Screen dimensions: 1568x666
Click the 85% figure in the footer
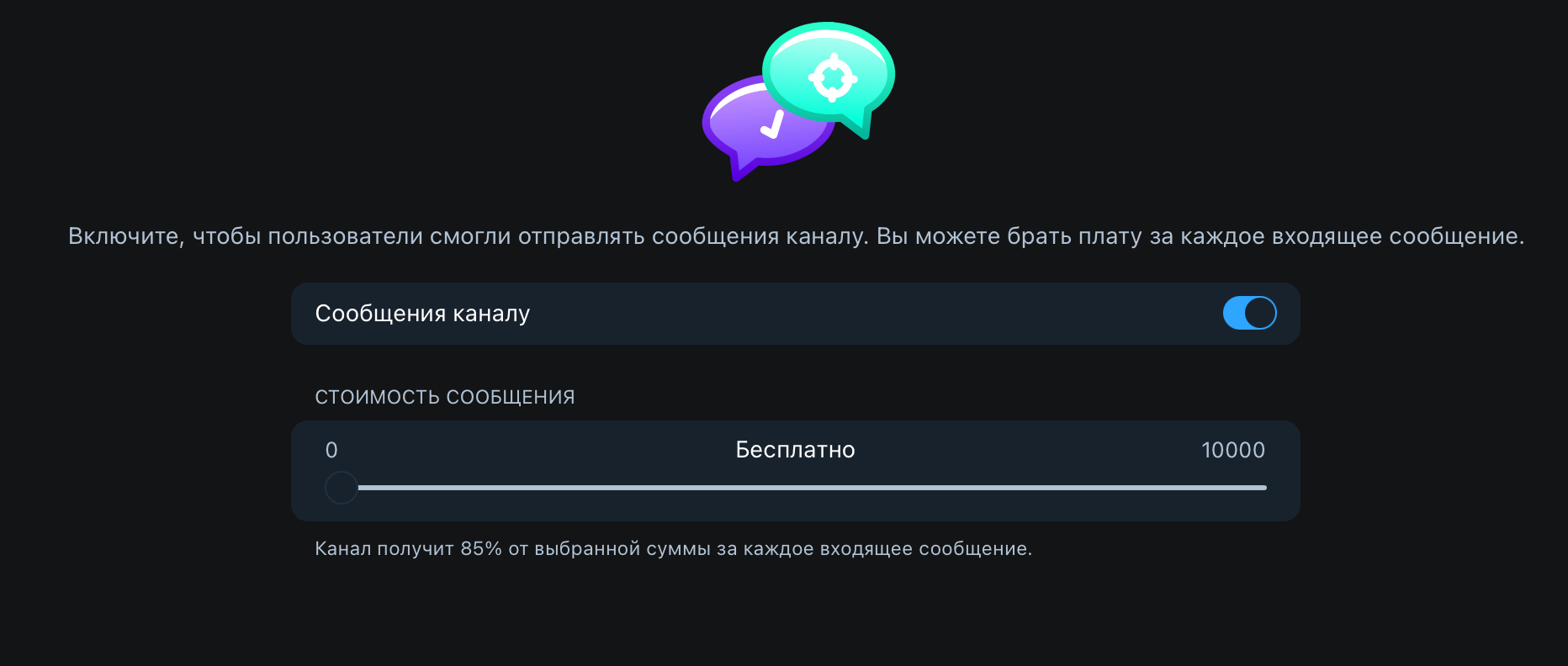coord(481,549)
